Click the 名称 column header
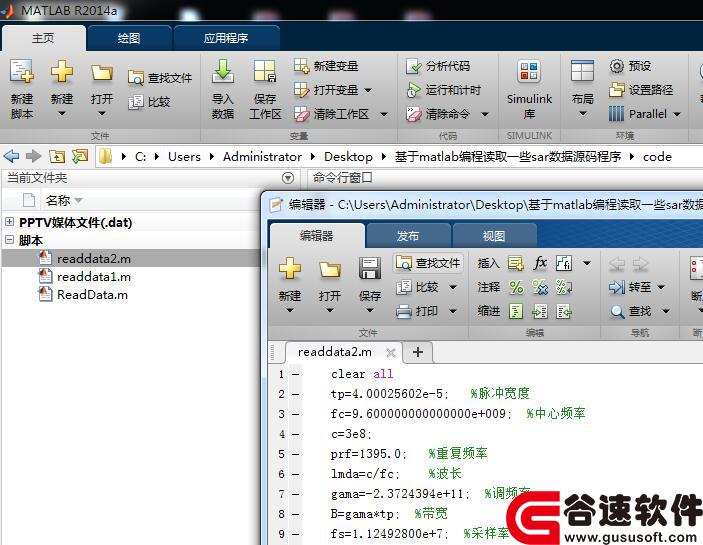 pos(58,200)
